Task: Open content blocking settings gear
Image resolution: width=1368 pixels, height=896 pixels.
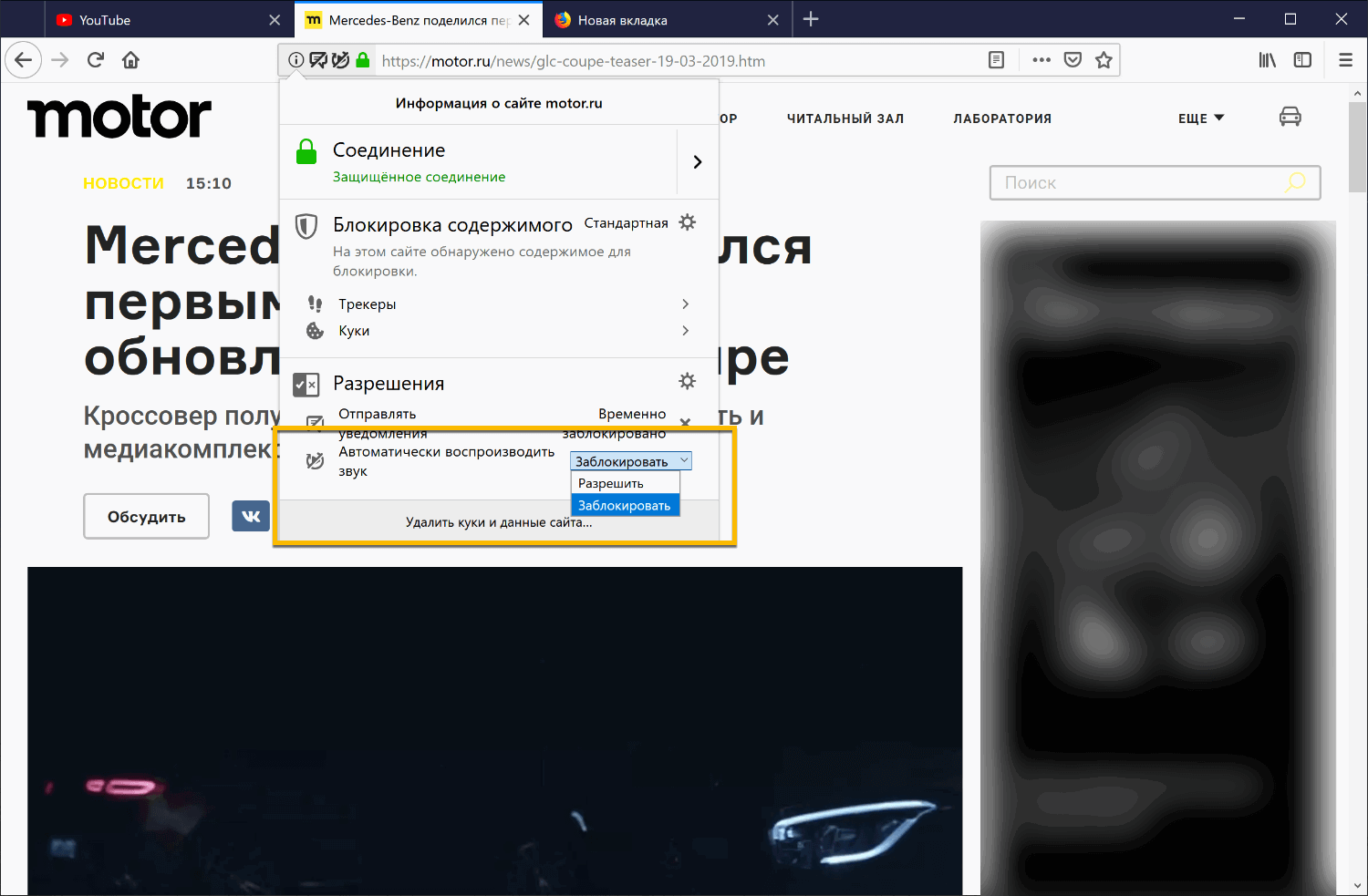Action: tap(688, 222)
